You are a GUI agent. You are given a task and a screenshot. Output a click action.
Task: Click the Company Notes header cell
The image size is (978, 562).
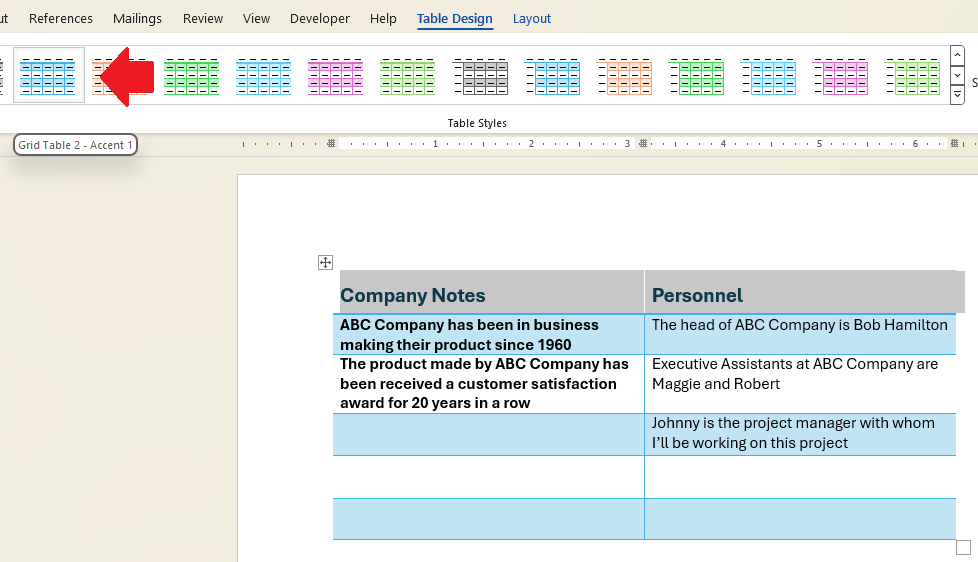click(488, 292)
